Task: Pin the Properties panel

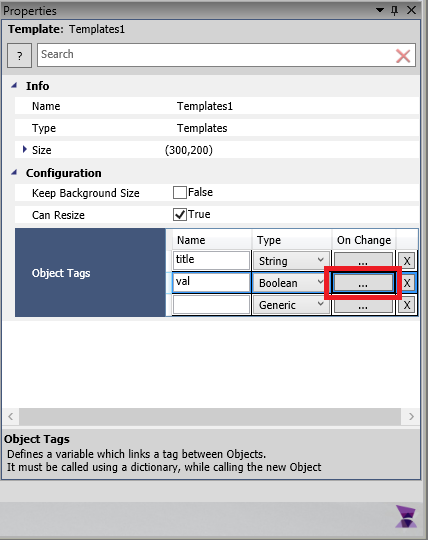Action: pyautogui.click(x=395, y=11)
